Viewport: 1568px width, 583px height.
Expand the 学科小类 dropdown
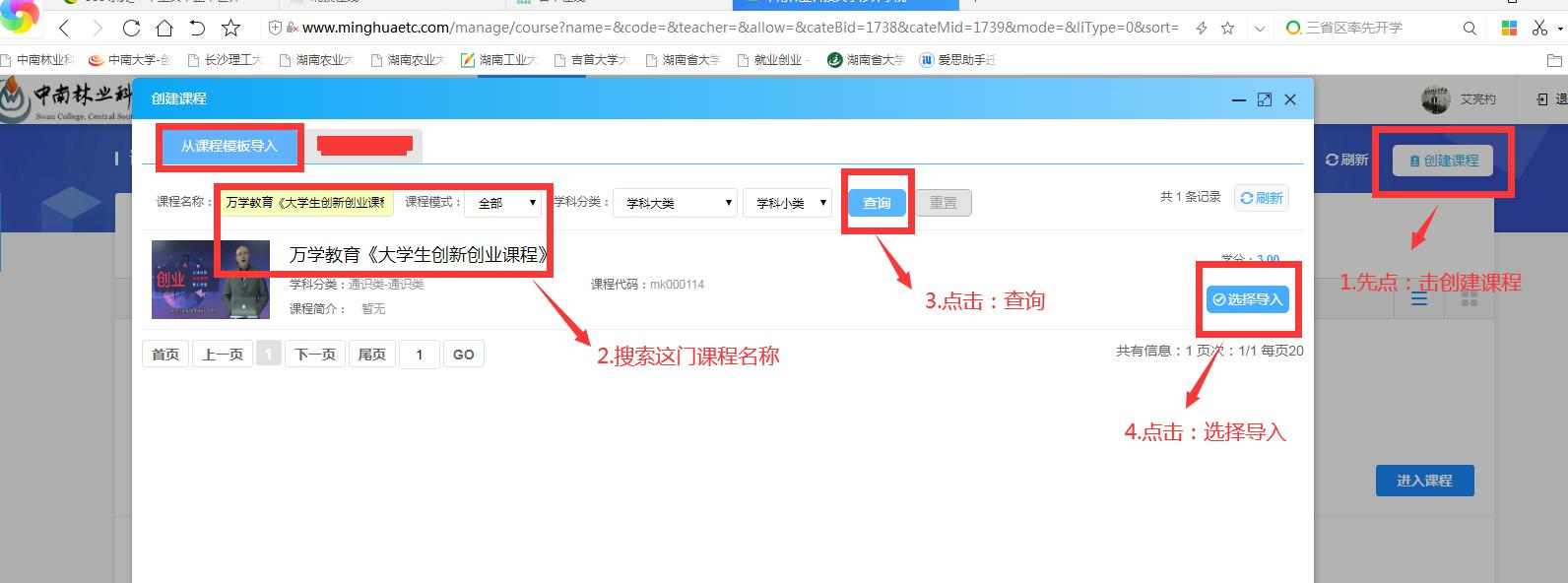pyautogui.click(x=787, y=203)
